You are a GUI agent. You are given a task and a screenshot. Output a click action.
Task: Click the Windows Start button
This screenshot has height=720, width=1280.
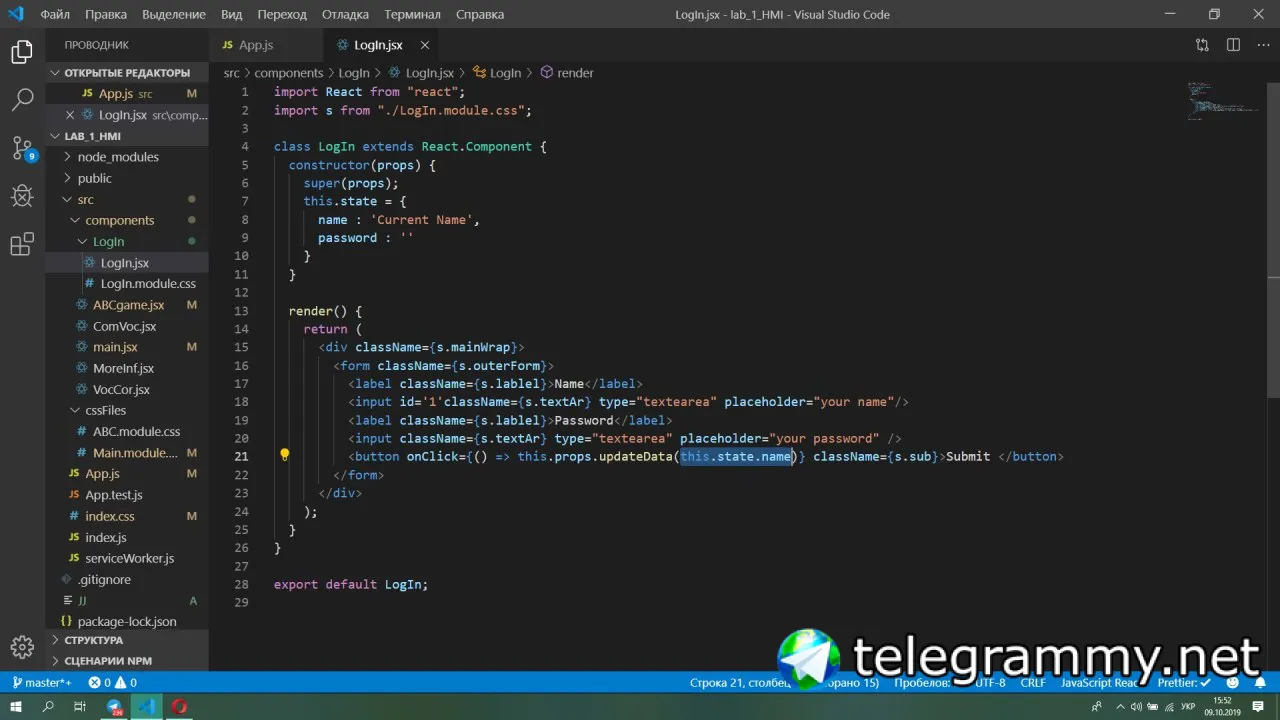click(17, 707)
